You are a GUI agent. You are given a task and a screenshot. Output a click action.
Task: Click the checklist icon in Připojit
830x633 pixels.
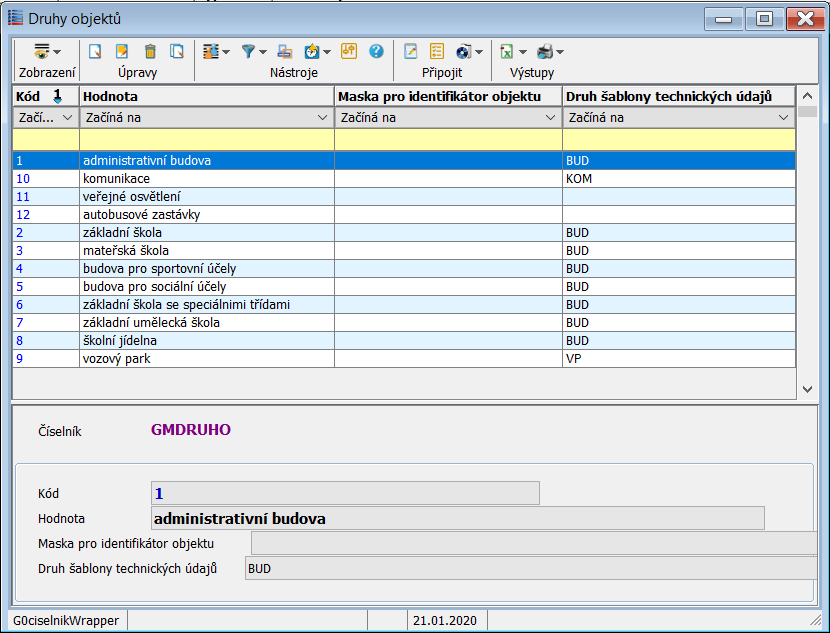[437, 51]
